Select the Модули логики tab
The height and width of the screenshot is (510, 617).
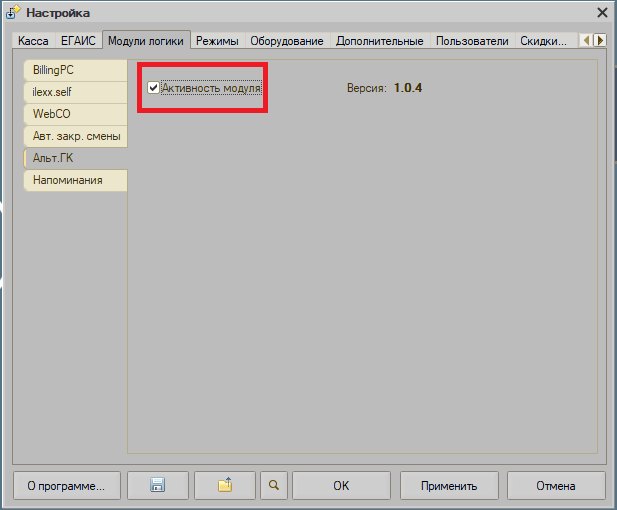(146, 40)
